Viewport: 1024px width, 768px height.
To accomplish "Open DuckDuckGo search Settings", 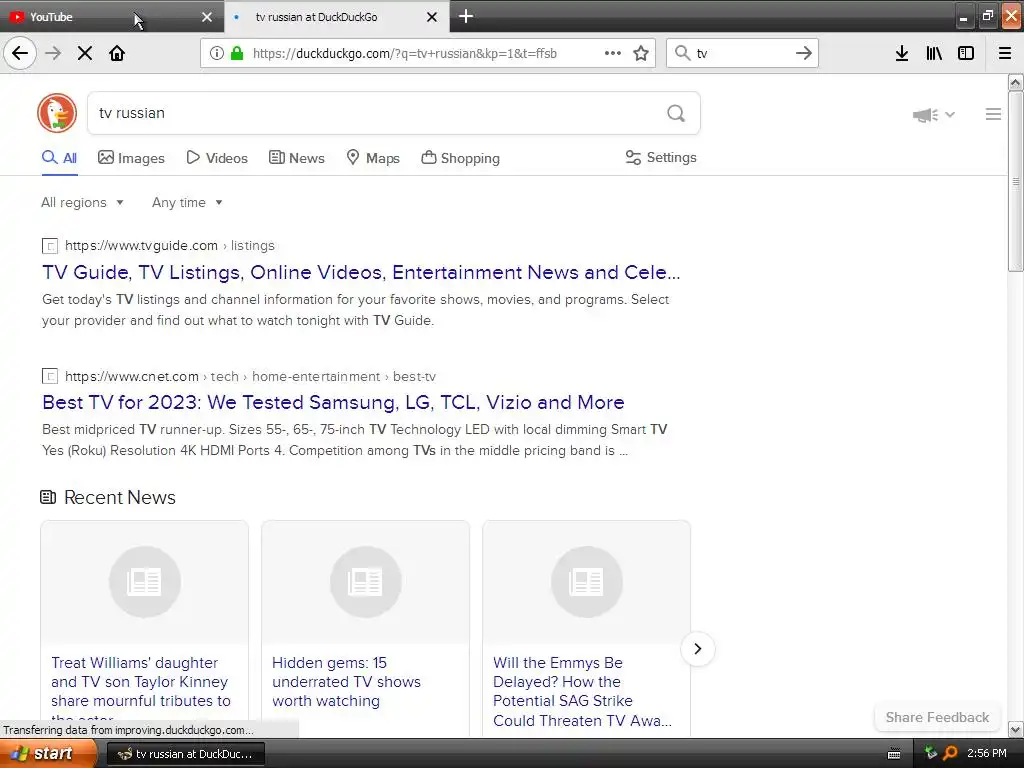I will [661, 157].
